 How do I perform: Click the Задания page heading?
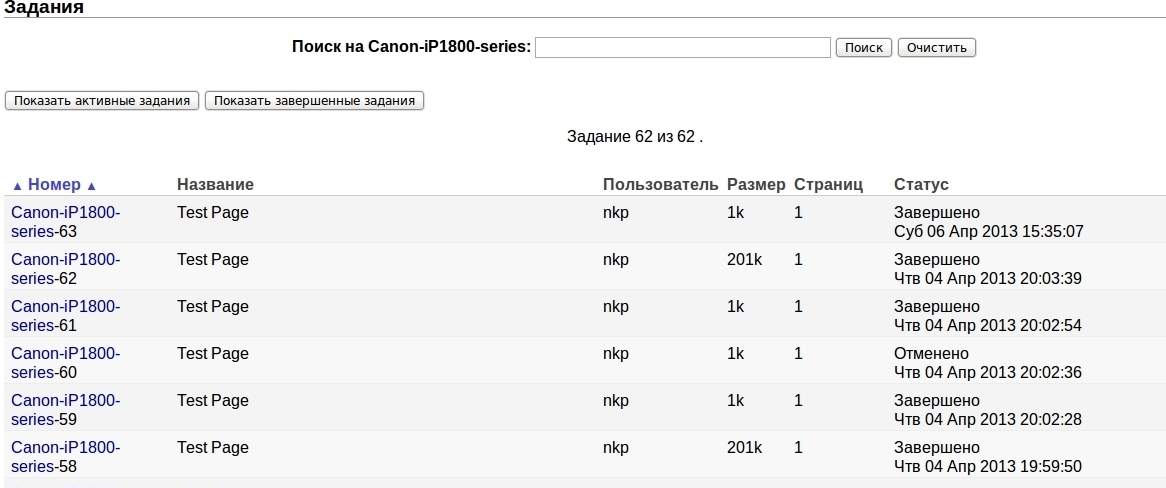[x=44, y=8]
